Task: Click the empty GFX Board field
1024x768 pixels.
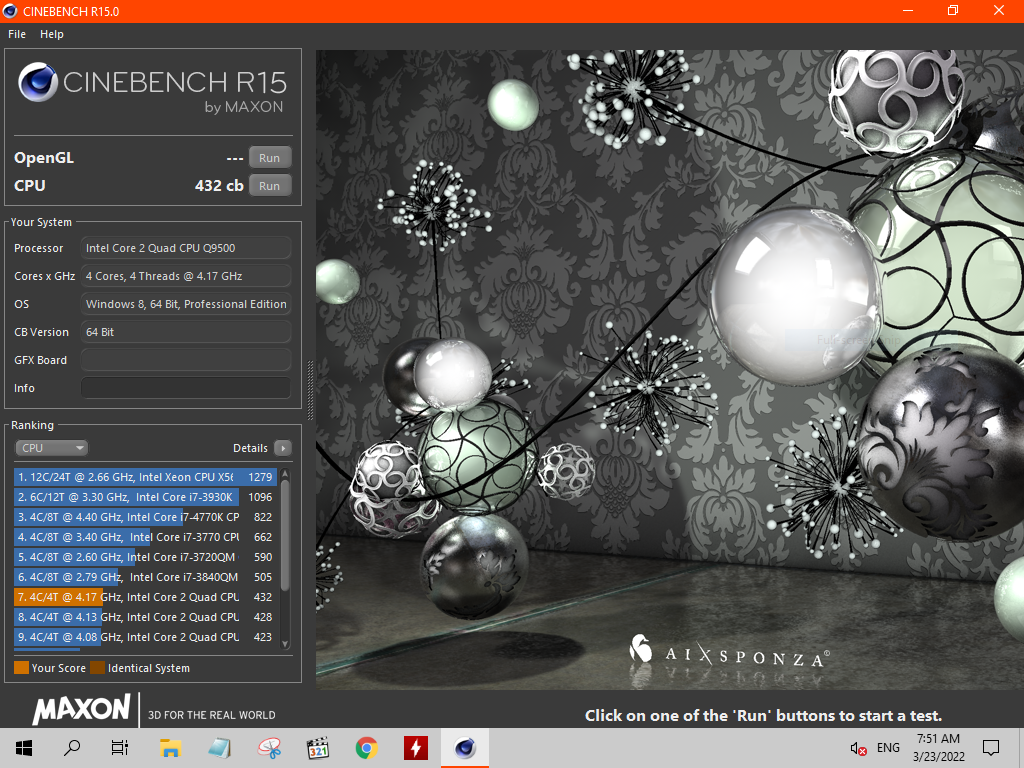Action: coord(186,360)
